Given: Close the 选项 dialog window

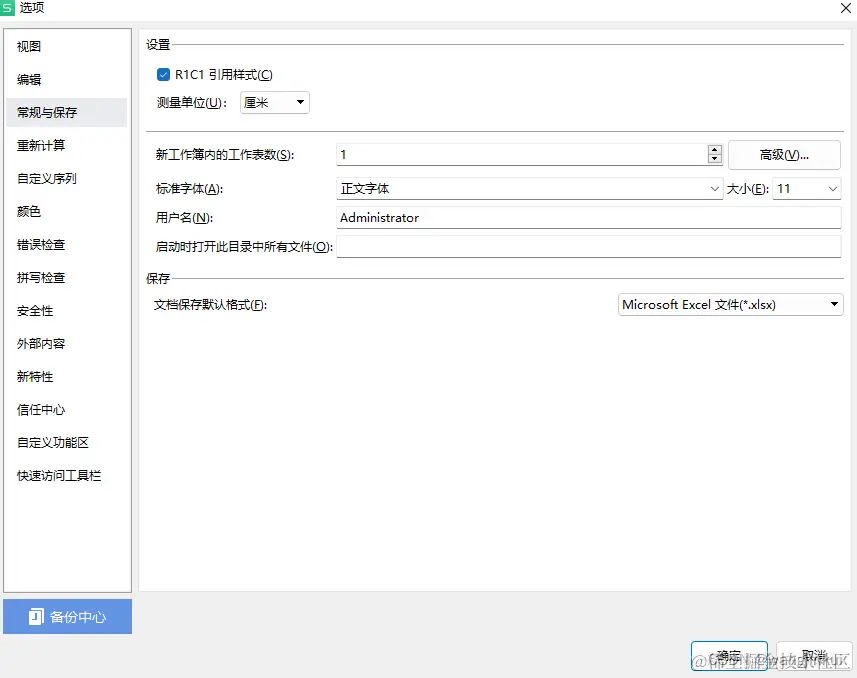Looking at the screenshot, I should 845,8.
